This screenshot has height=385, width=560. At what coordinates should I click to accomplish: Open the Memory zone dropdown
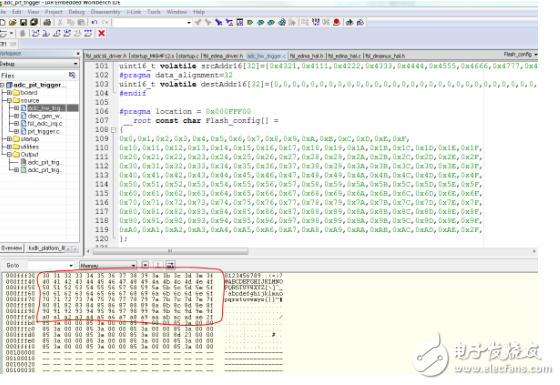coord(133,265)
